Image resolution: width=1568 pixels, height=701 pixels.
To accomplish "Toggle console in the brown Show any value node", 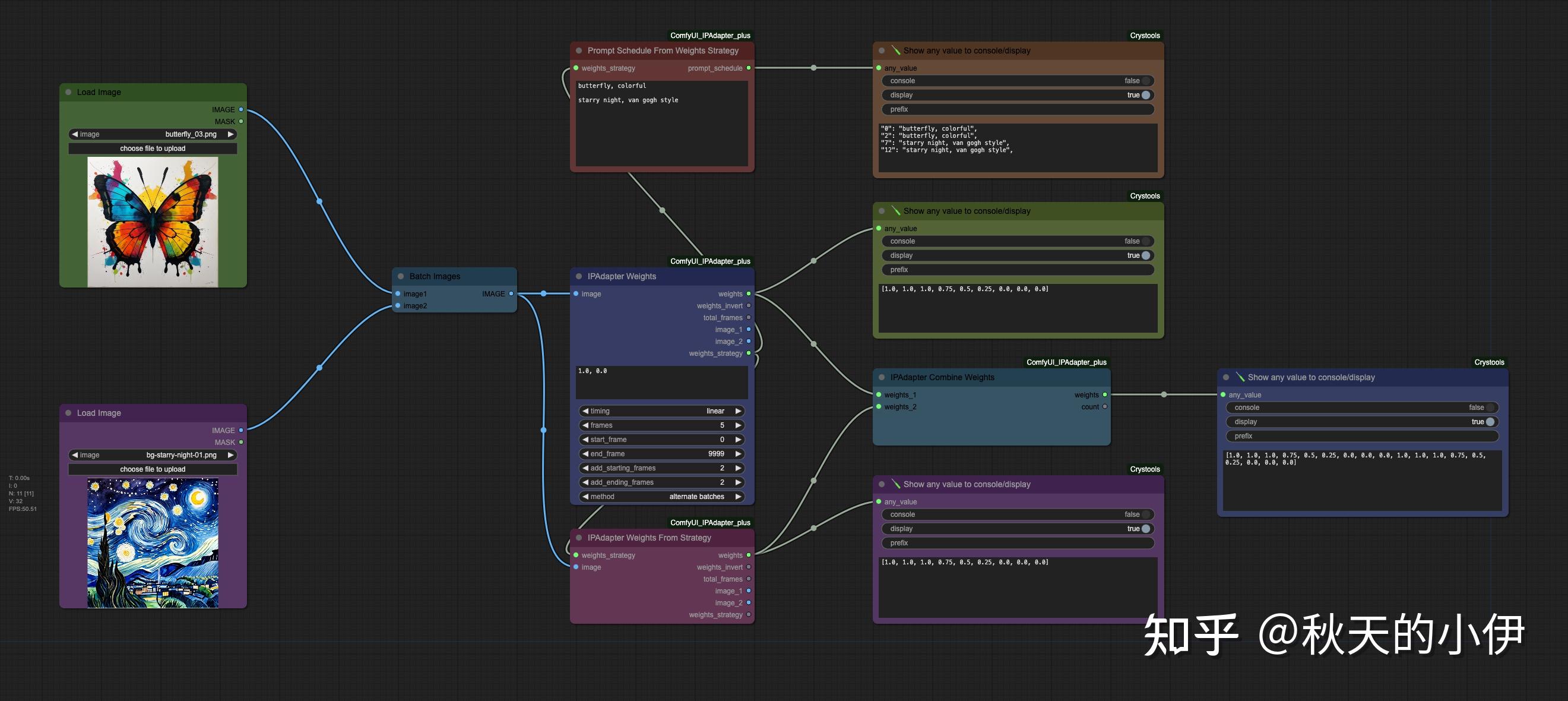I will click(x=1018, y=81).
